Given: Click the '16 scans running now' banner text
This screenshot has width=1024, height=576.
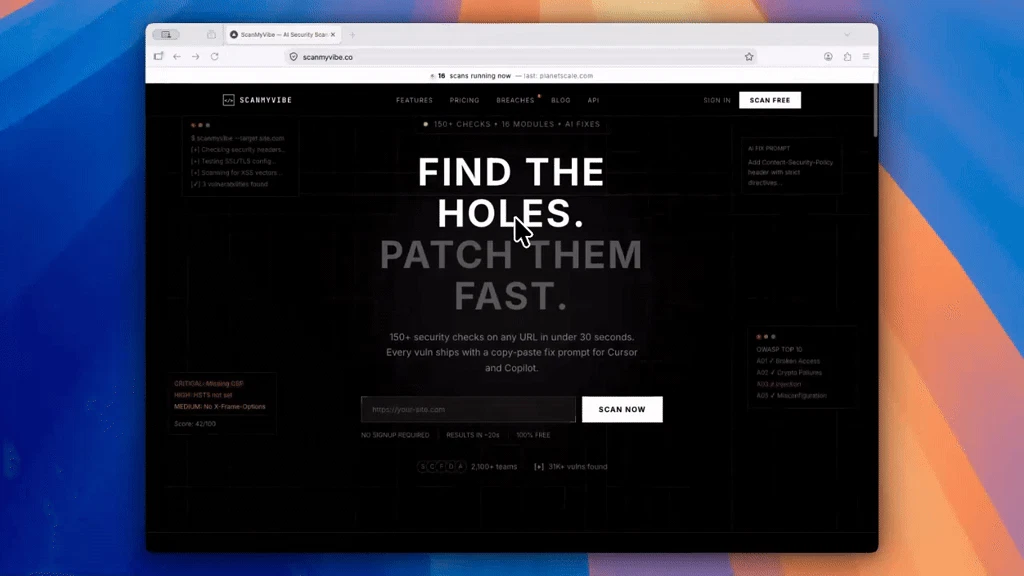Looking at the screenshot, I should 474,76.
